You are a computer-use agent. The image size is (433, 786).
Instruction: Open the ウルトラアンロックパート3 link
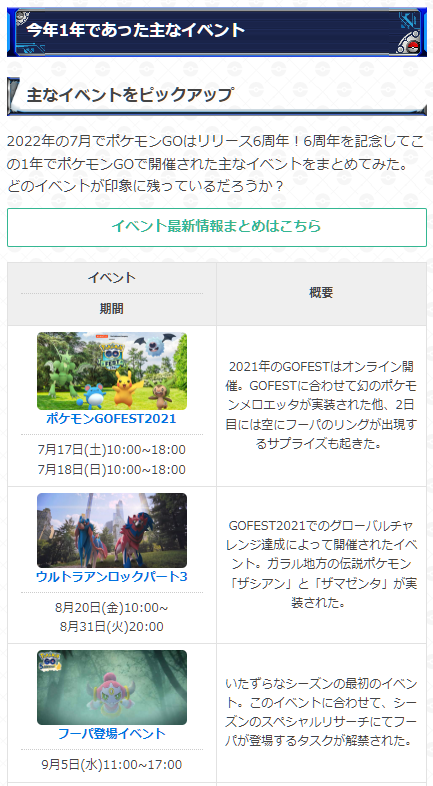click(111, 576)
